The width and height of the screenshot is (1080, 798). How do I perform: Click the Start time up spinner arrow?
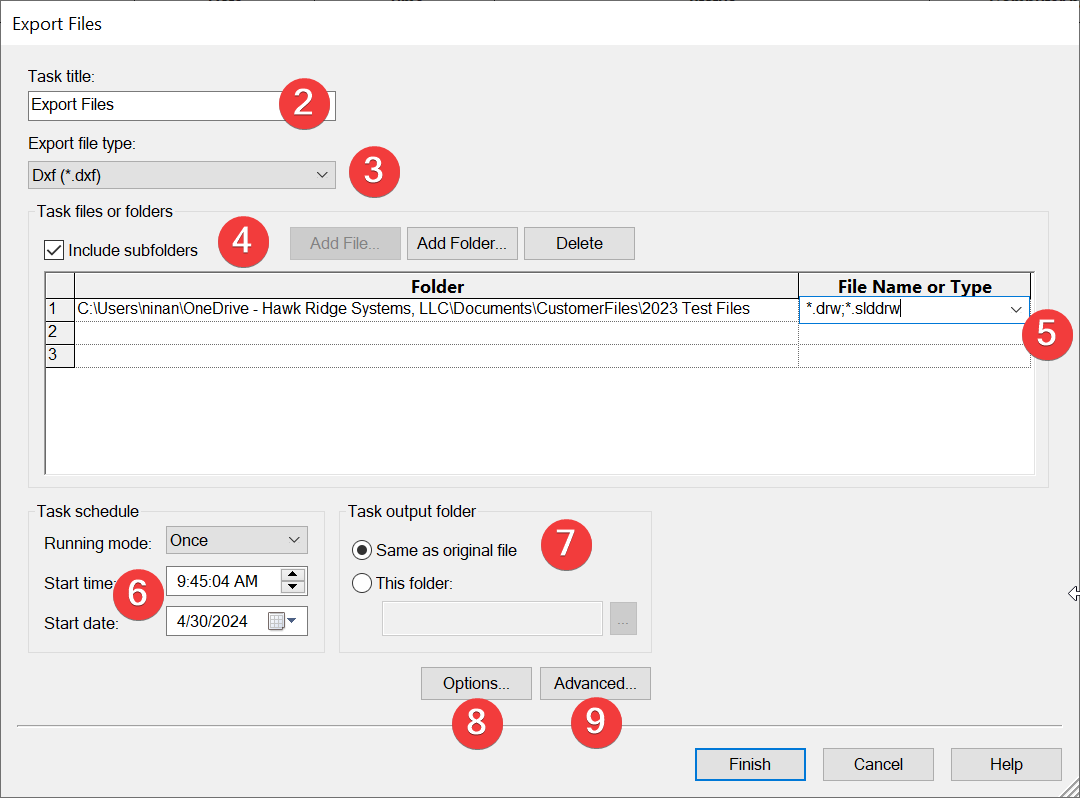pos(292,575)
